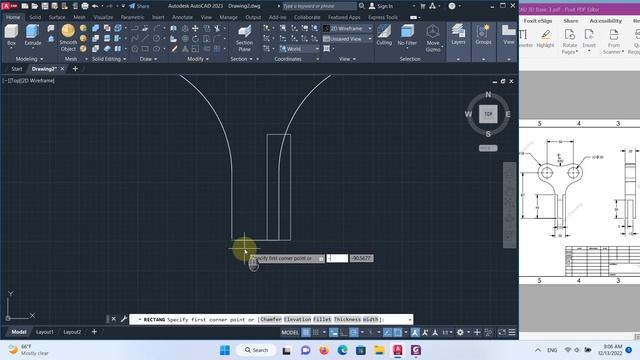
Task: Toggle the MODEL space button in status bar
Action: click(x=290, y=332)
